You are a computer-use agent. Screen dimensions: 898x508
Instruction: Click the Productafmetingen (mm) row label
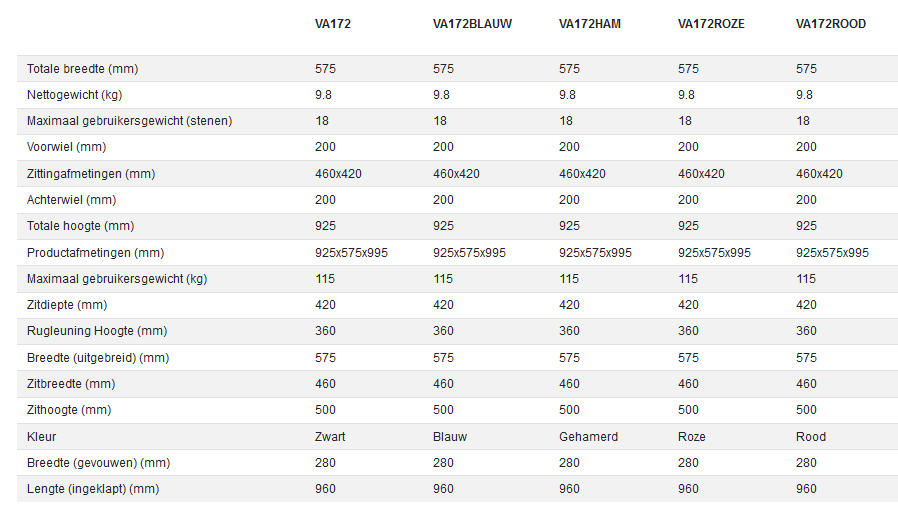click(x=95, y=253)
